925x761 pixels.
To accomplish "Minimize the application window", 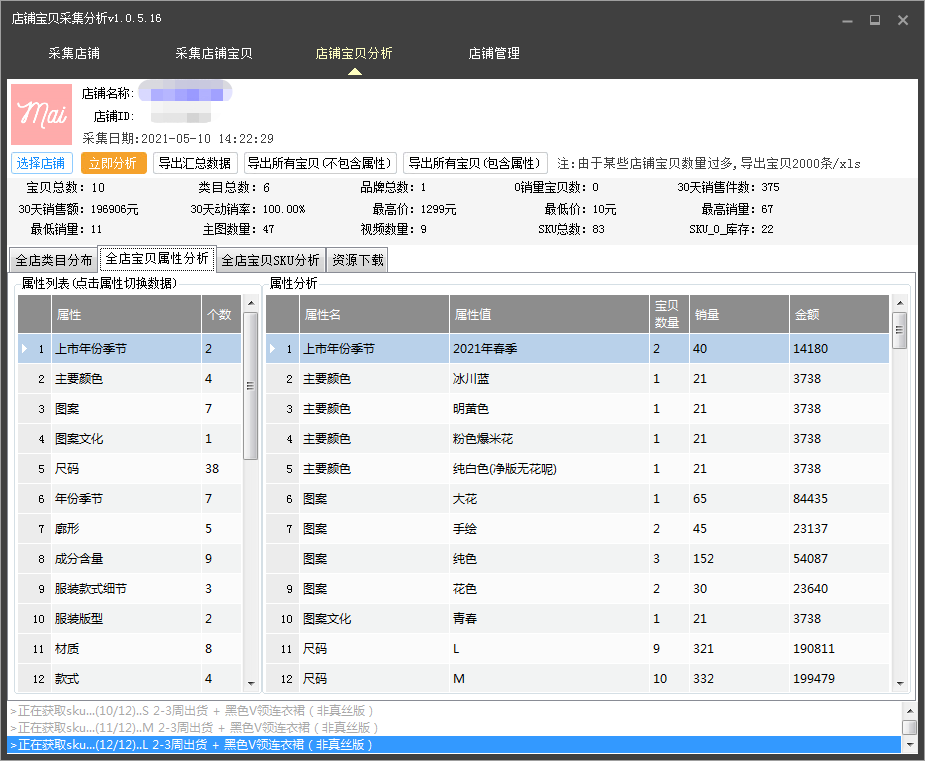I will point(848,21).
